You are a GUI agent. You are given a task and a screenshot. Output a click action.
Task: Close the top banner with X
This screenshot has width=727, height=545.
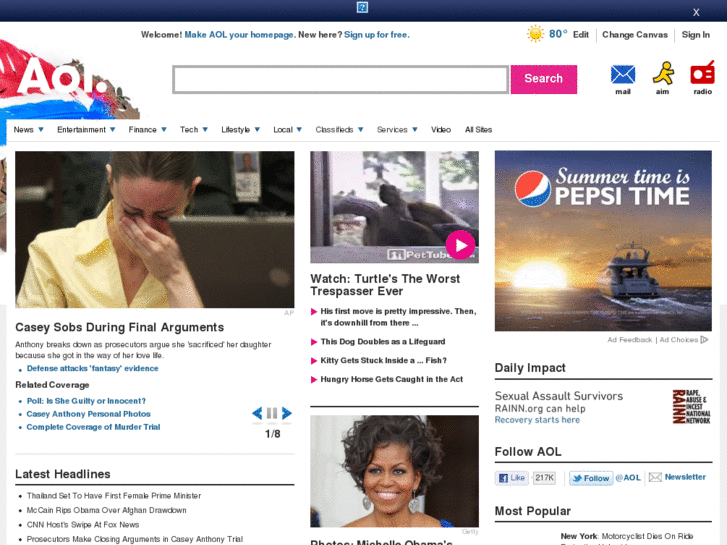(696, 13)
